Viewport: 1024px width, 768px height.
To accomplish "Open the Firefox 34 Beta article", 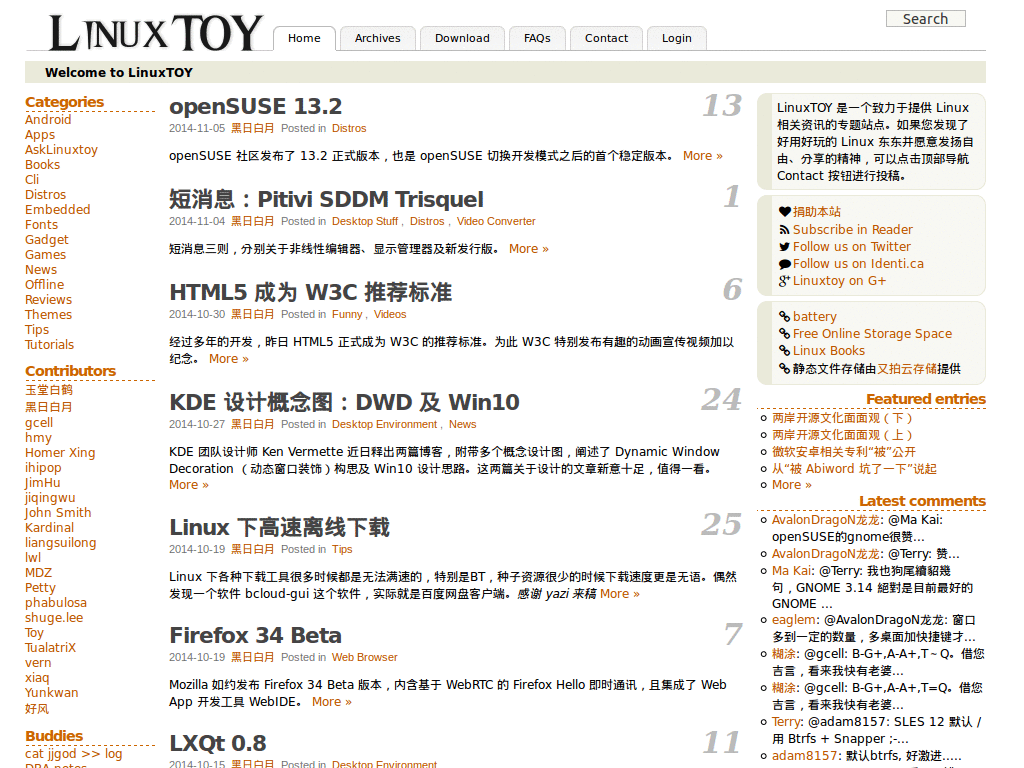I will 255,635.
